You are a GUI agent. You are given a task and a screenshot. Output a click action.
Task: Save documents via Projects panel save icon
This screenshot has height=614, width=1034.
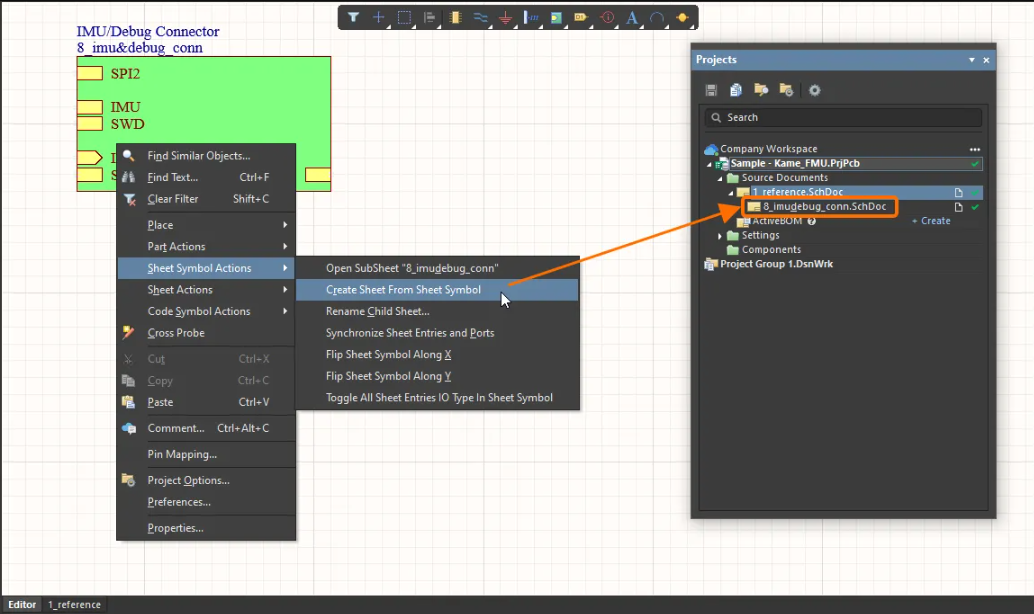click(x=712, y=90)
